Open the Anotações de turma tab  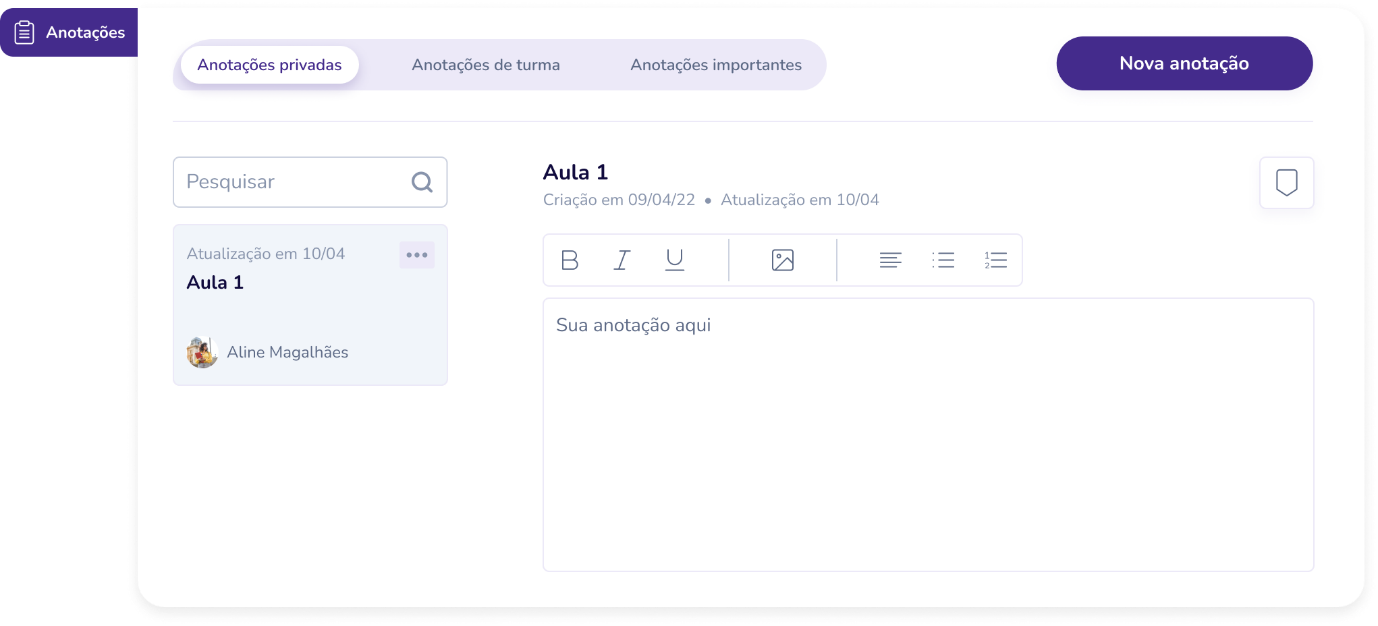pos(485,65)
